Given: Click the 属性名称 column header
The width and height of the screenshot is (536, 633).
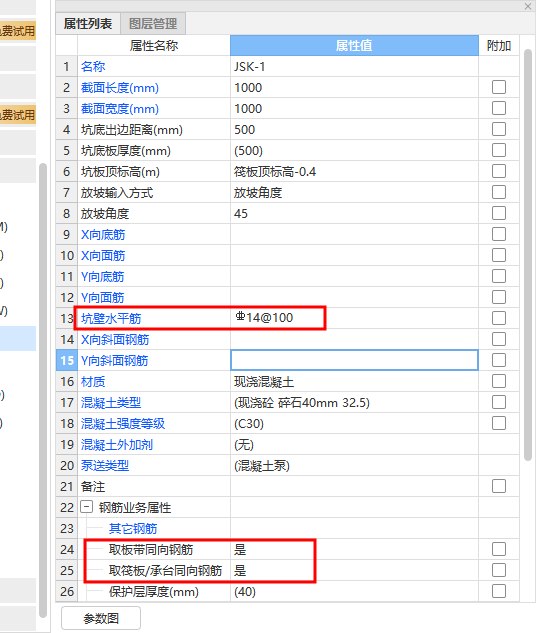Looking at the screenshot, I should pyautogui.click(x=154, y=45).
